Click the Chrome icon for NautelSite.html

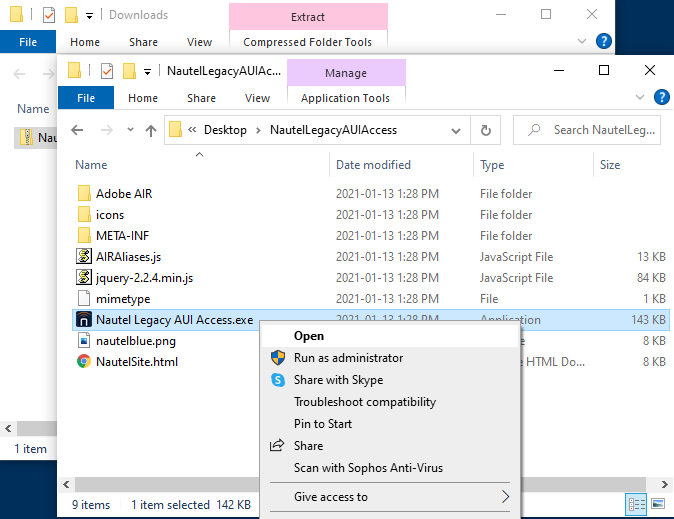point(84,362)
